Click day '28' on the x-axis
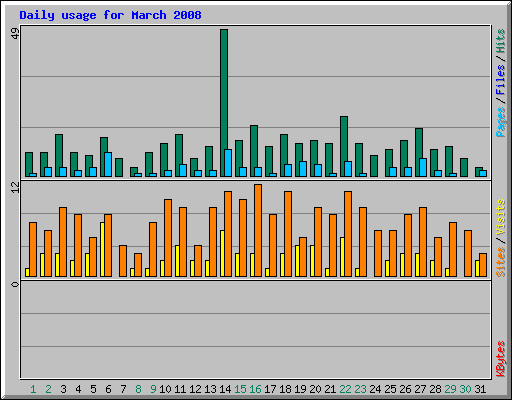Image resolution: width=512 pixels, height=400 pixels. (435, 389)
